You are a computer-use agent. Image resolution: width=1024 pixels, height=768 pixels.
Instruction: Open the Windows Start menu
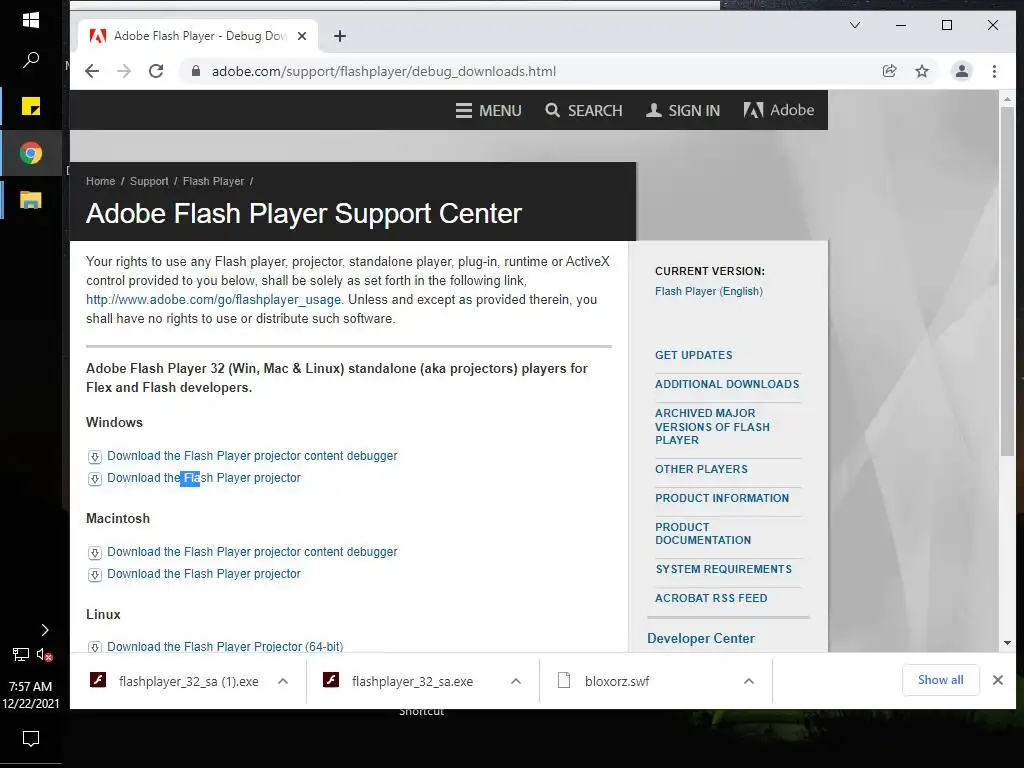[31, 20]
